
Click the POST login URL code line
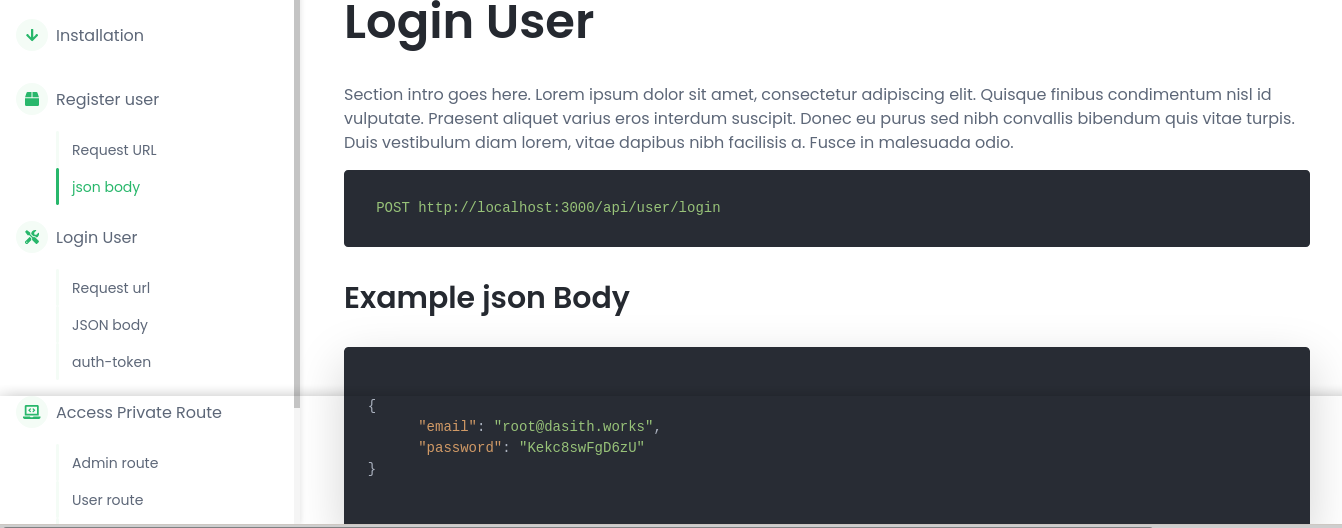pyautogui.click(x=548, y=208)
